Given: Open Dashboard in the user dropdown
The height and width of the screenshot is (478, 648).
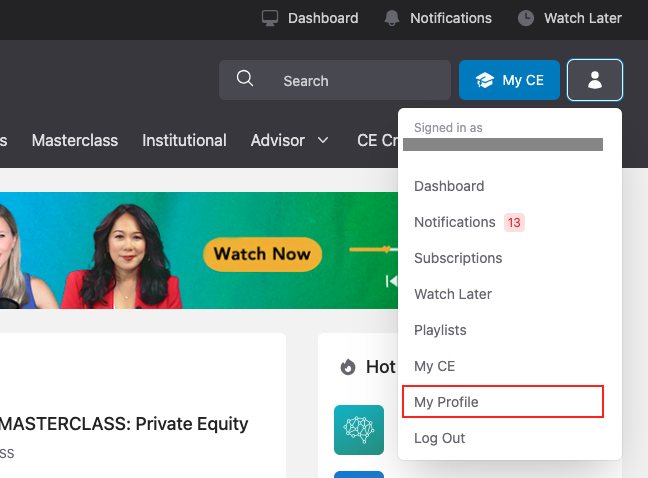Looking at the screenshot, I should tap(449, 186).
